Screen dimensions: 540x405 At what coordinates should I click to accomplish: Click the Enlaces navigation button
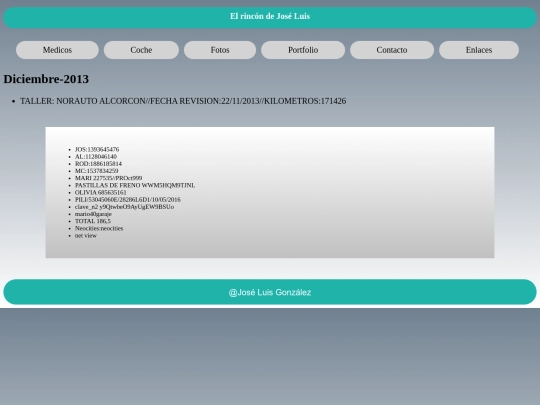click(x=479, y=50)
